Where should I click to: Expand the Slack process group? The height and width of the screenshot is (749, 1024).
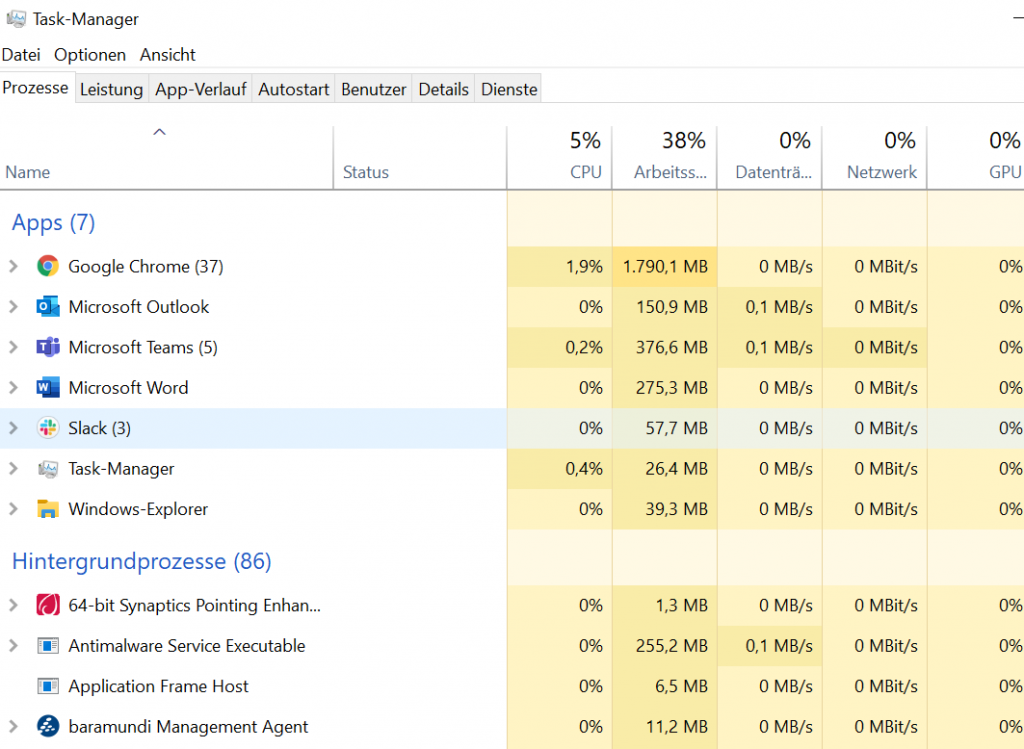click(x=13, y=428)
